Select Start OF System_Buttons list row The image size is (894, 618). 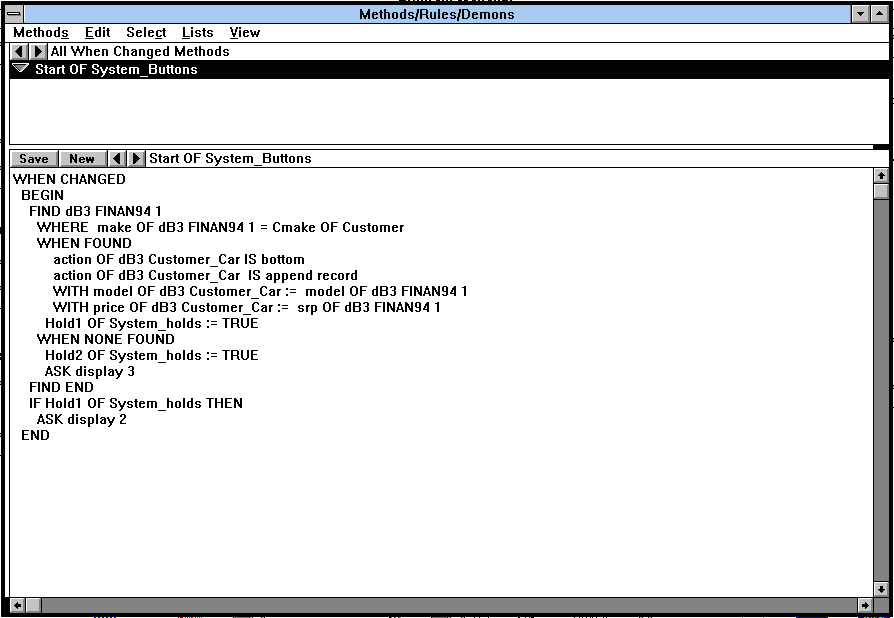click(449, 70)
